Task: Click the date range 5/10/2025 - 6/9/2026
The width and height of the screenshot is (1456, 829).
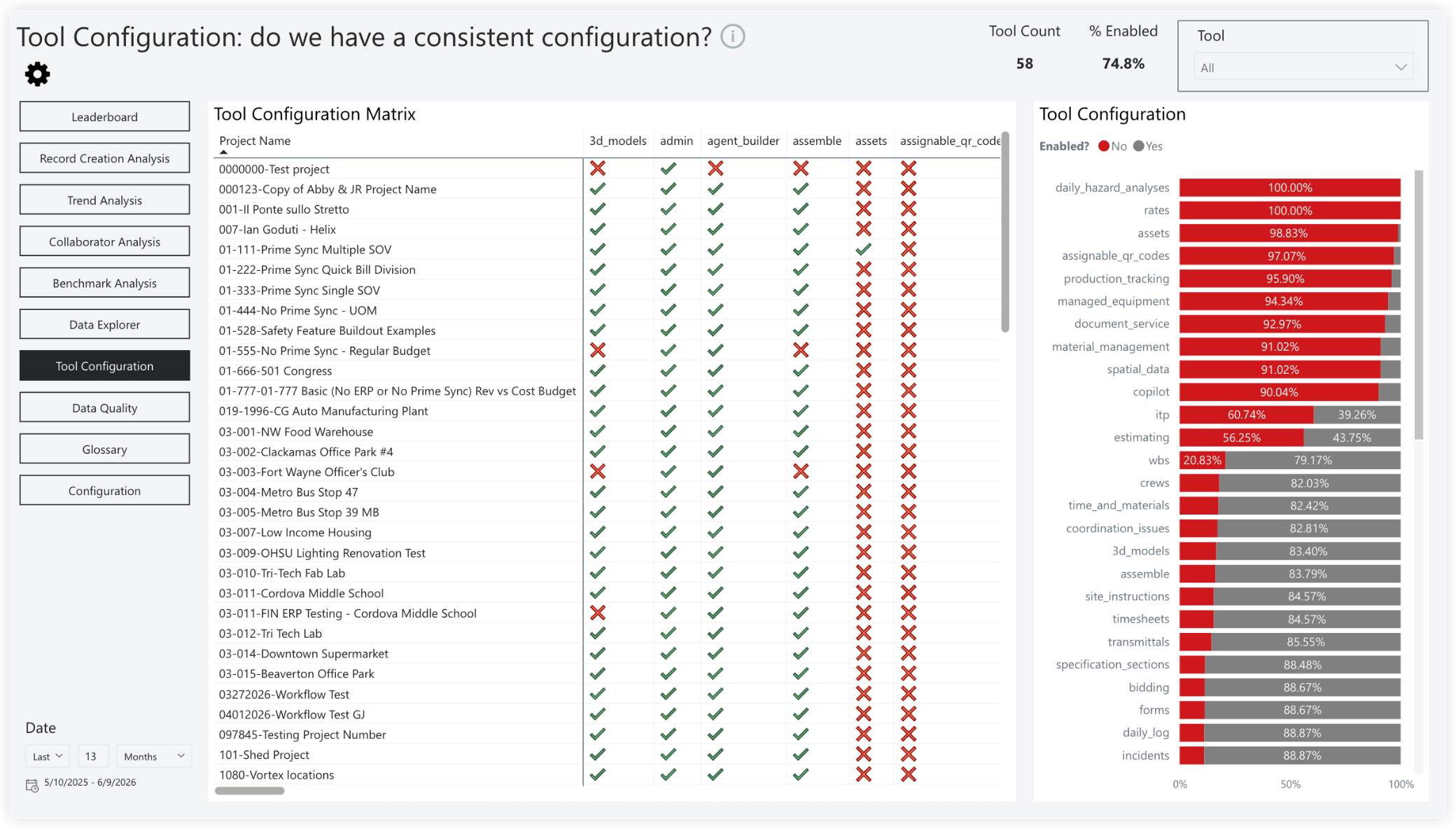Action: coord(90,782)
